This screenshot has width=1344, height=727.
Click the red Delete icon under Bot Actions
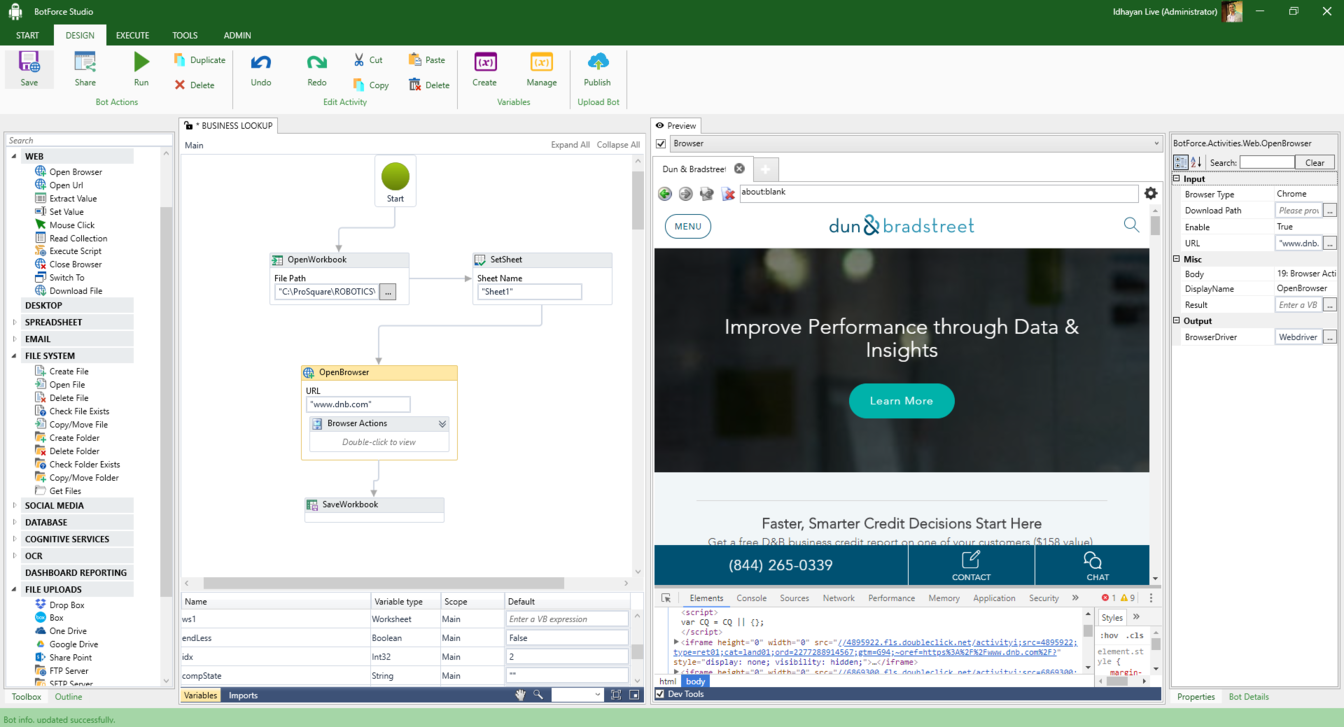click(194, 85)
